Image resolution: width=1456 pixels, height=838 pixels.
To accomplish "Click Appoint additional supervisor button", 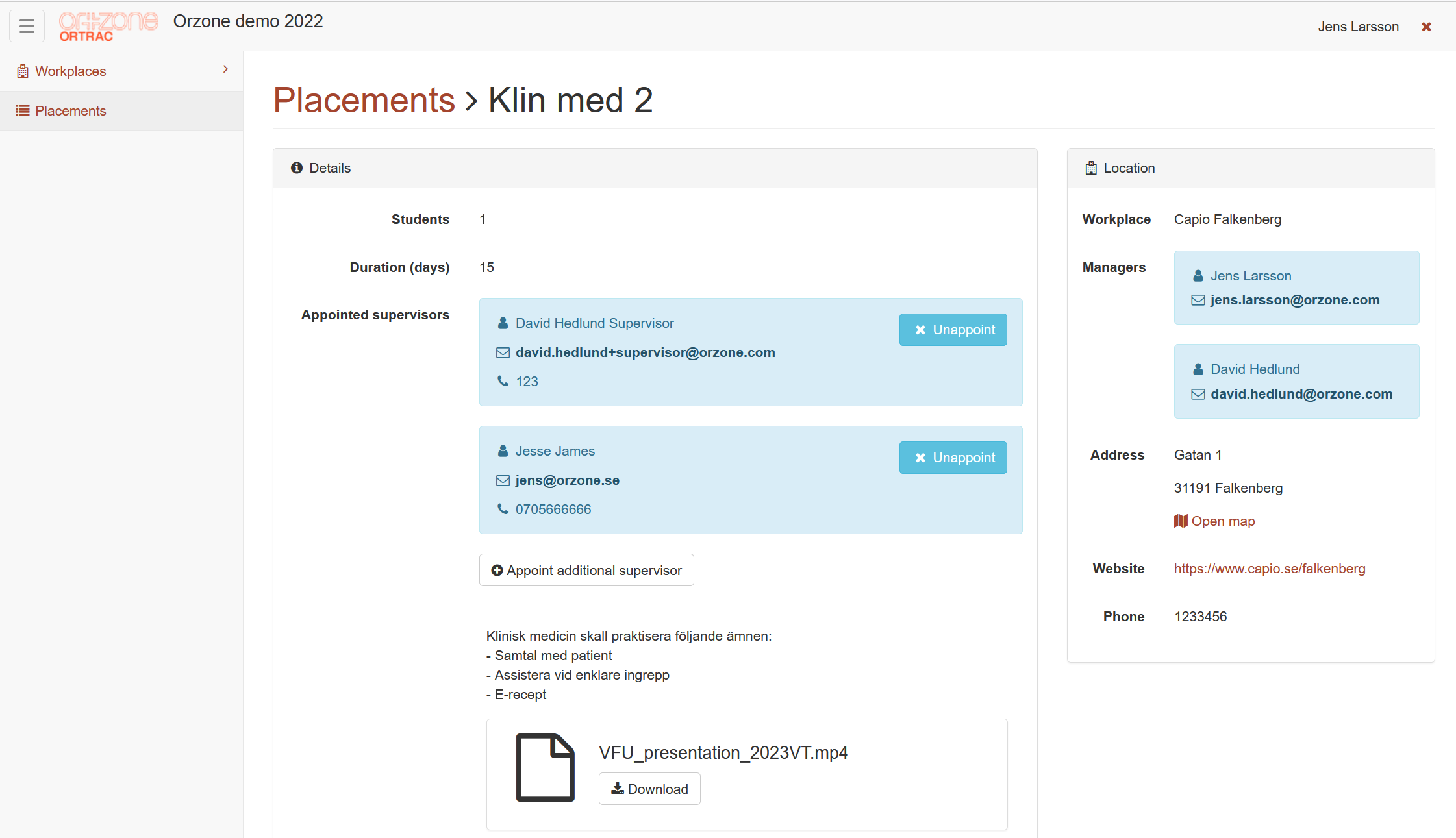I will (x=586, y=570).
